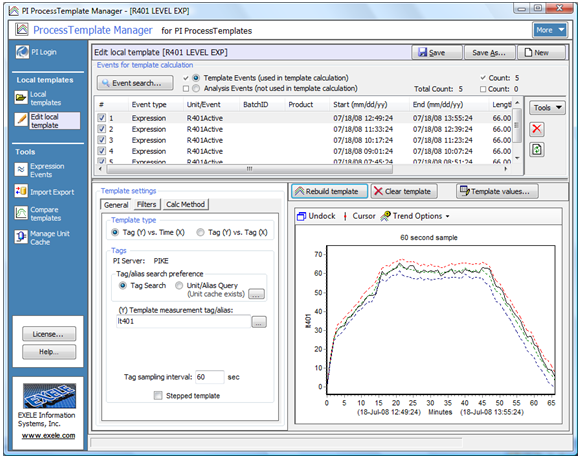Viewport: 581px width, 458px height.
Task: Open the Local templates folder icon
Action: click(x=21, y=98)
